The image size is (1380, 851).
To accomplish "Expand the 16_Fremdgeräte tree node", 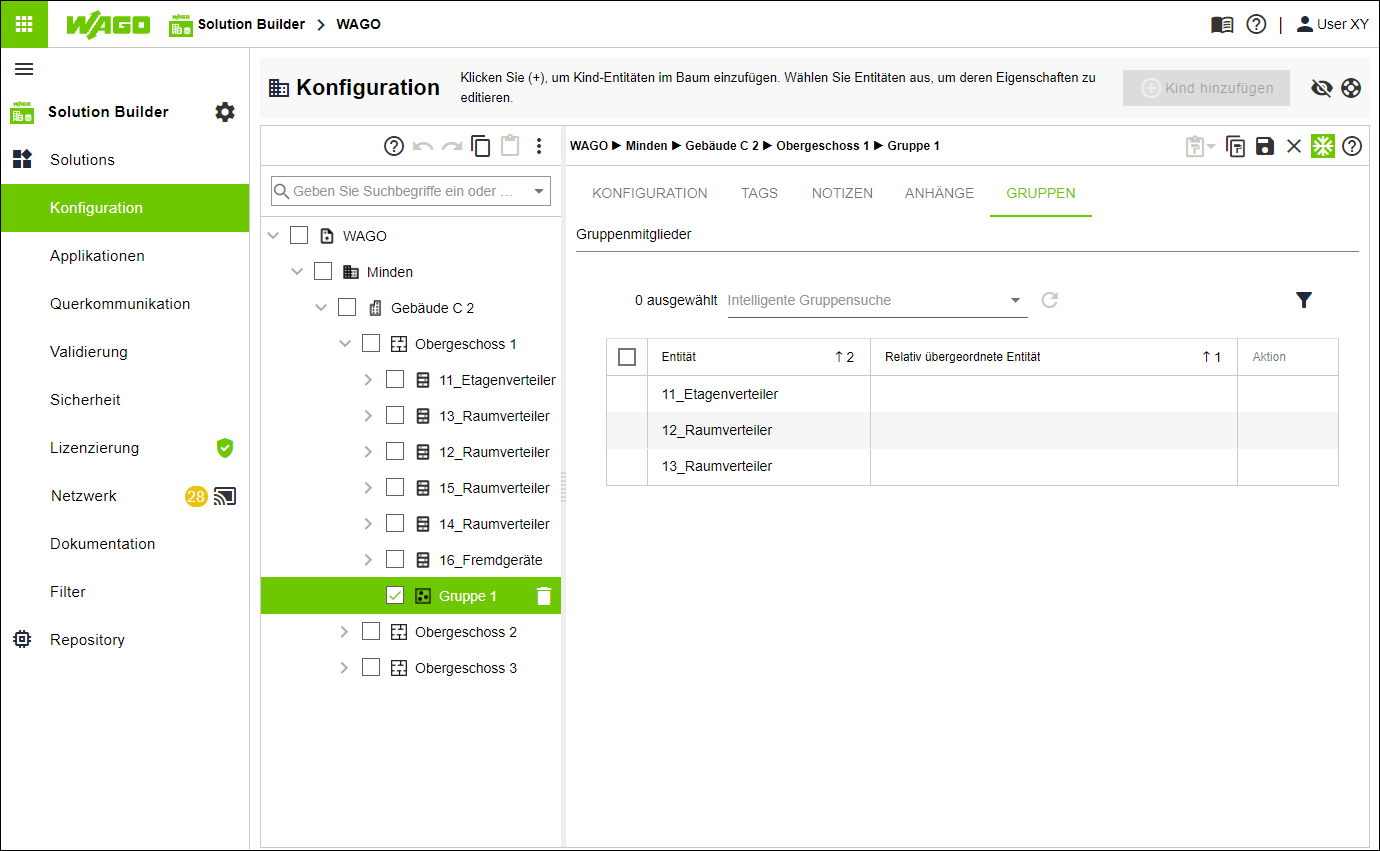I will click(368, 560).
